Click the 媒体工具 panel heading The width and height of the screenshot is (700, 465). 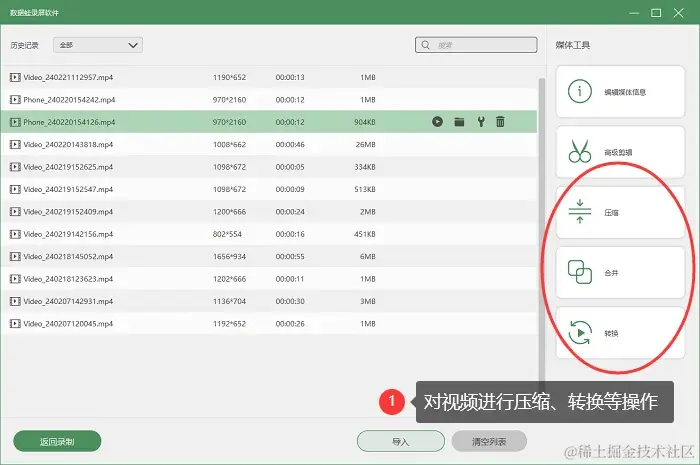pyautogui.click(x=573, y=45)
